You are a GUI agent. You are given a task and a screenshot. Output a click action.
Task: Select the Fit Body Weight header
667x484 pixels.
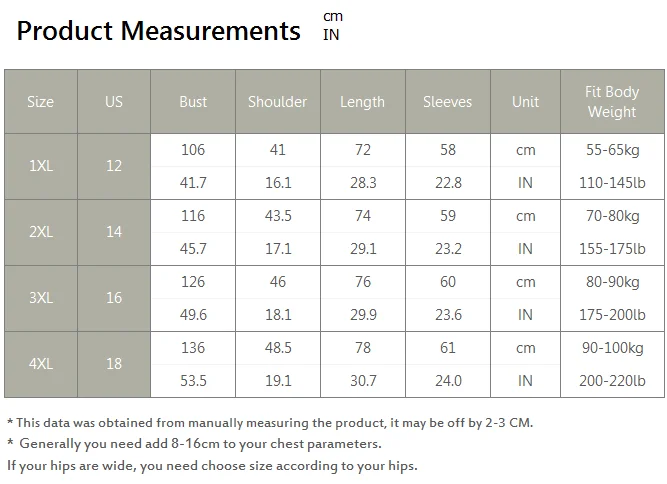point(613,102)
